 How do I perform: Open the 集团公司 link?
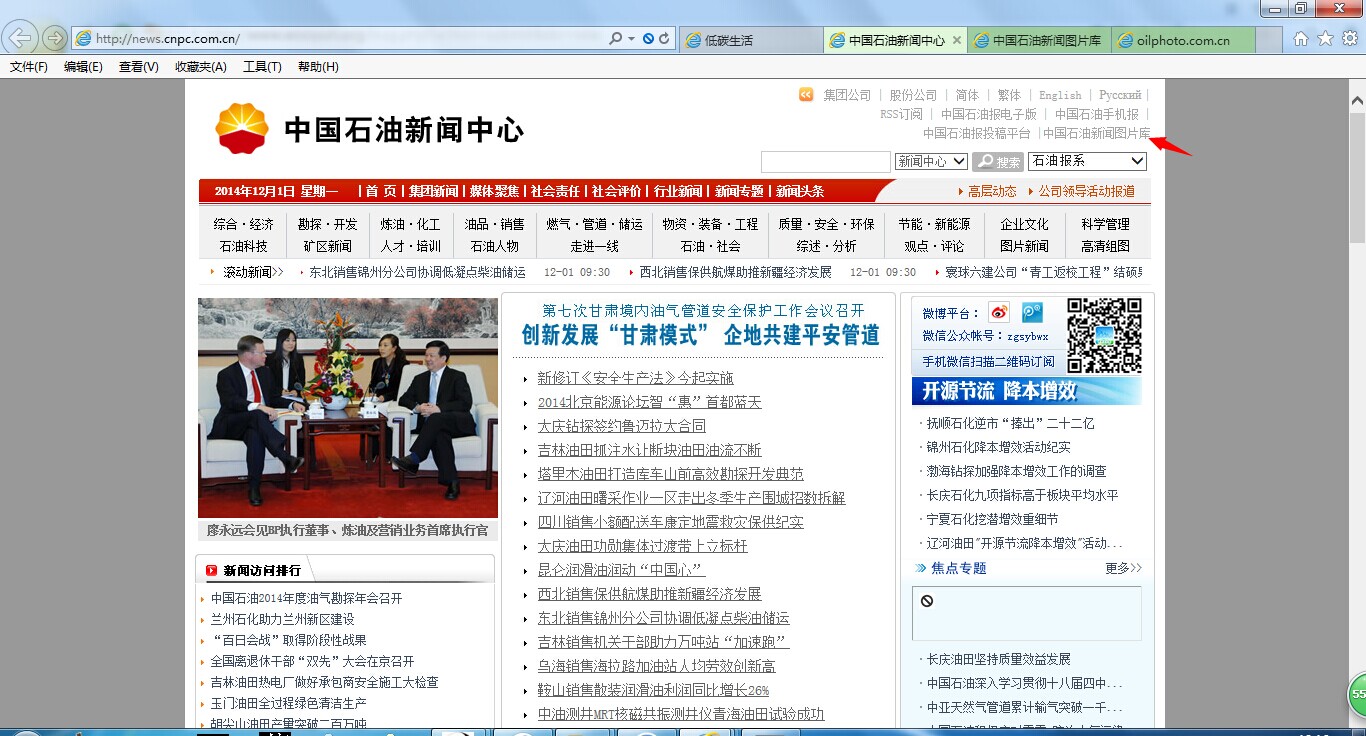[847, 95]
